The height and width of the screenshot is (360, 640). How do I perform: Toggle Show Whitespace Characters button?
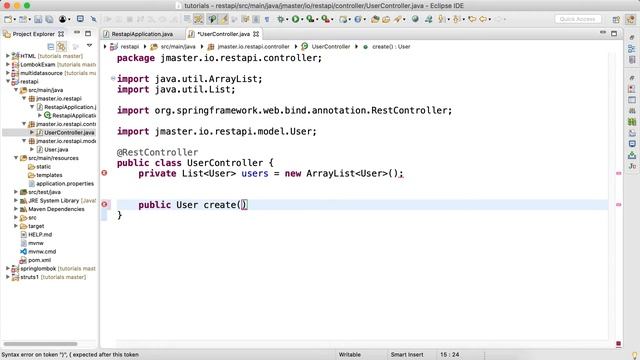pyautogui.click(x=267, y=19)
